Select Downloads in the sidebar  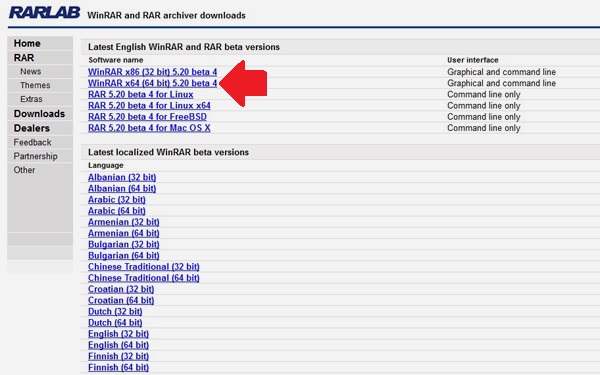tap(39, 114)
